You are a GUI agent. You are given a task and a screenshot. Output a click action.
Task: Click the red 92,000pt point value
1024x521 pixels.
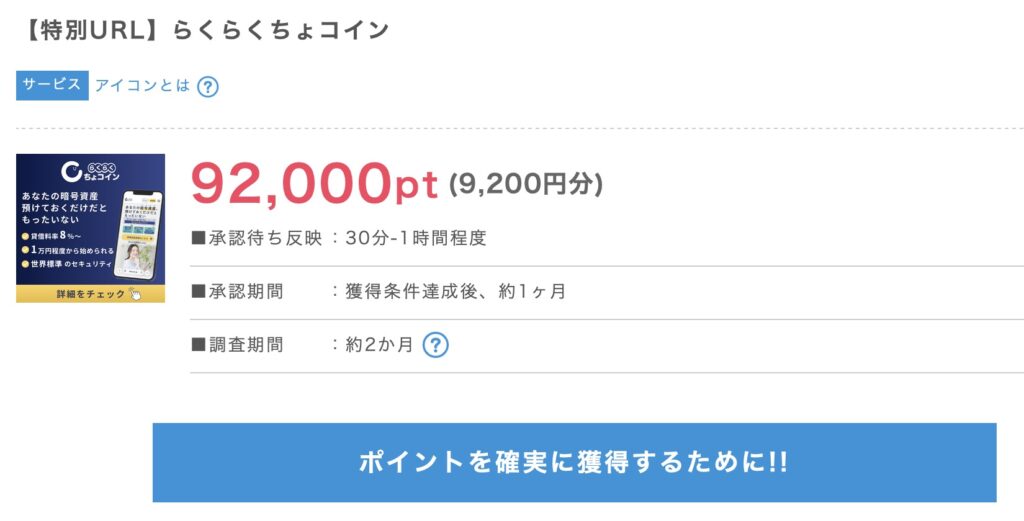coord(314,183)
